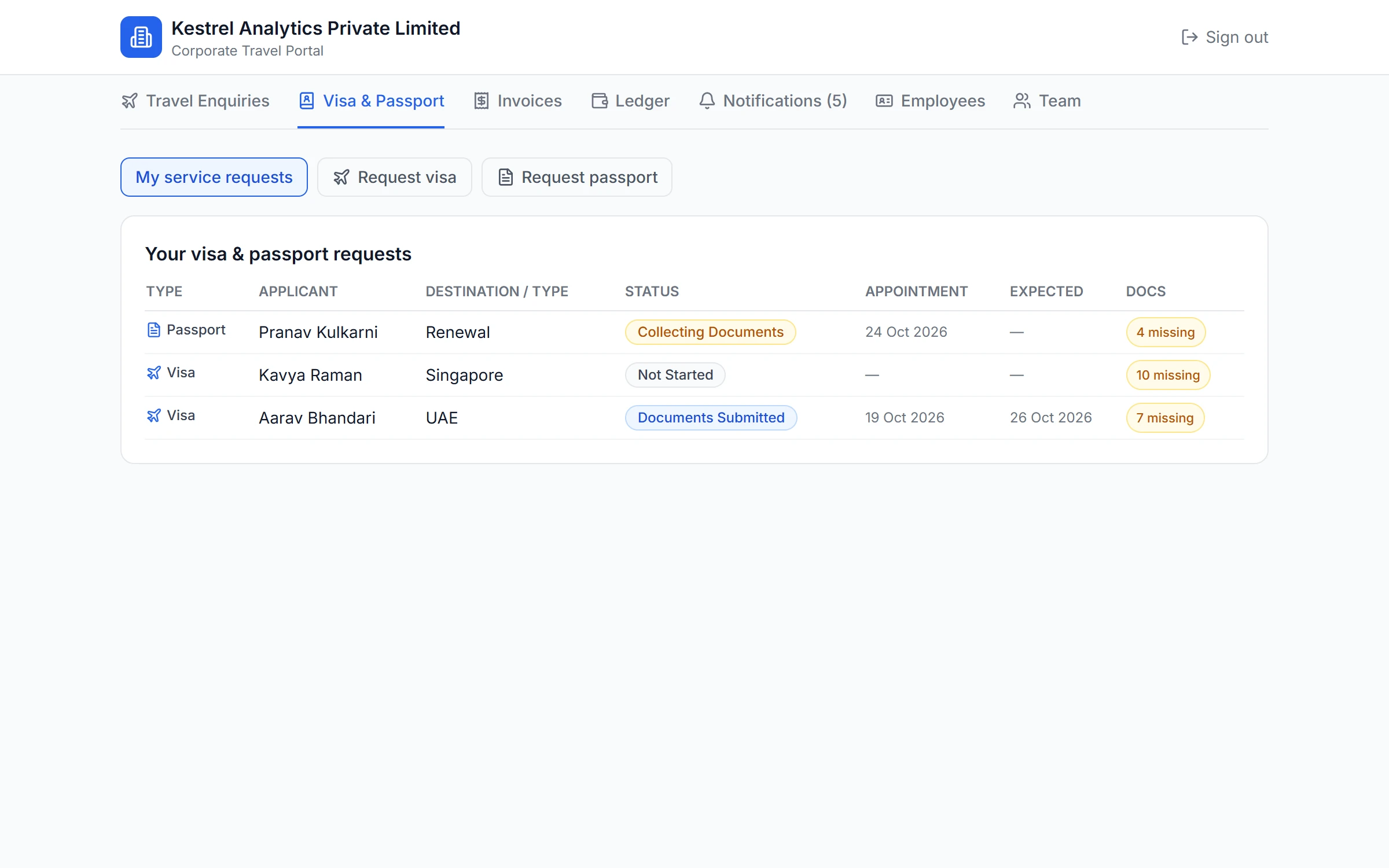This screenshot has height=868, width=1389.
Task: Sign out of the portal
Action: [x=1225, y=37]
